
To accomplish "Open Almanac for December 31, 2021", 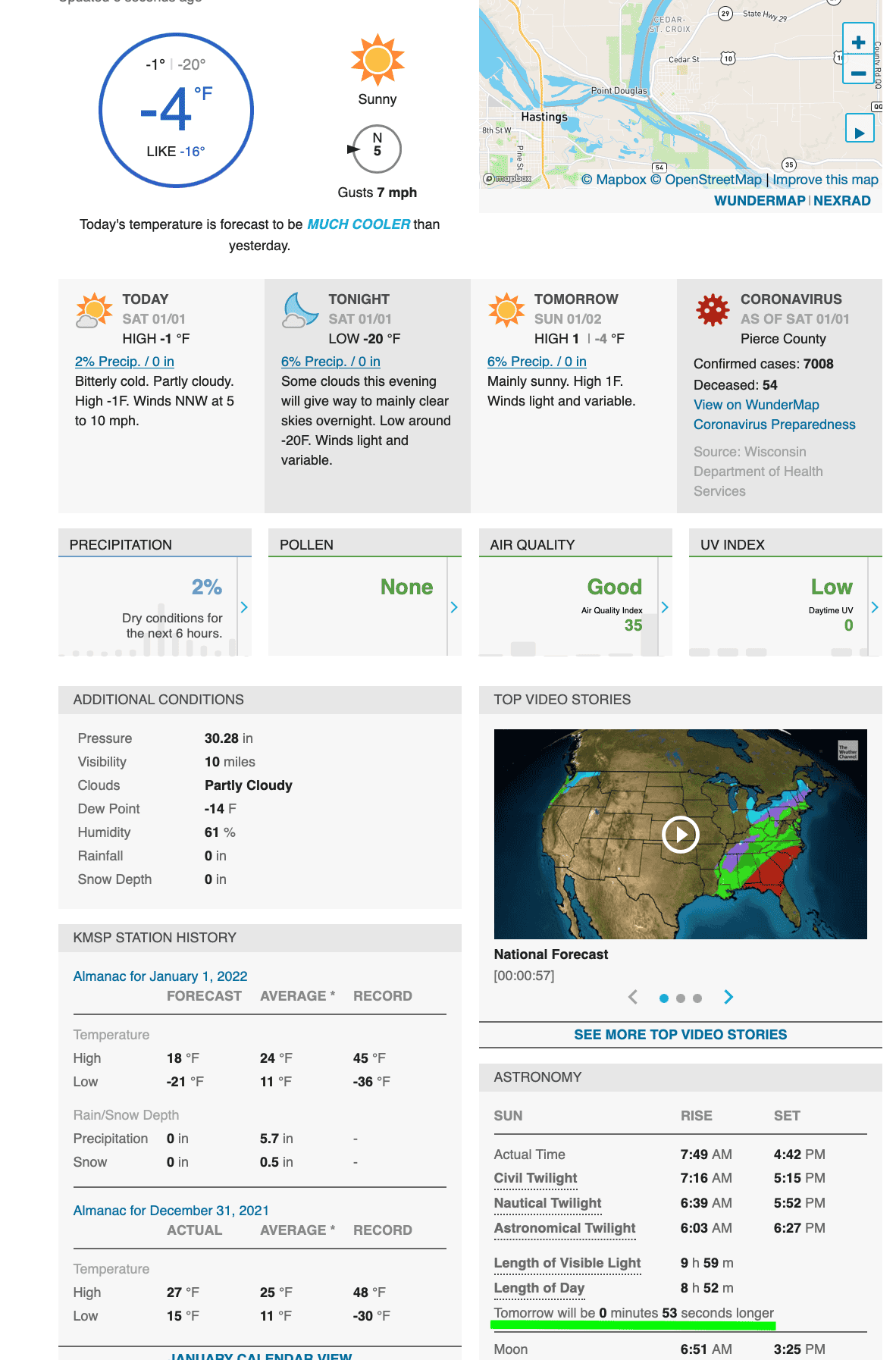I will point(171,1211).
